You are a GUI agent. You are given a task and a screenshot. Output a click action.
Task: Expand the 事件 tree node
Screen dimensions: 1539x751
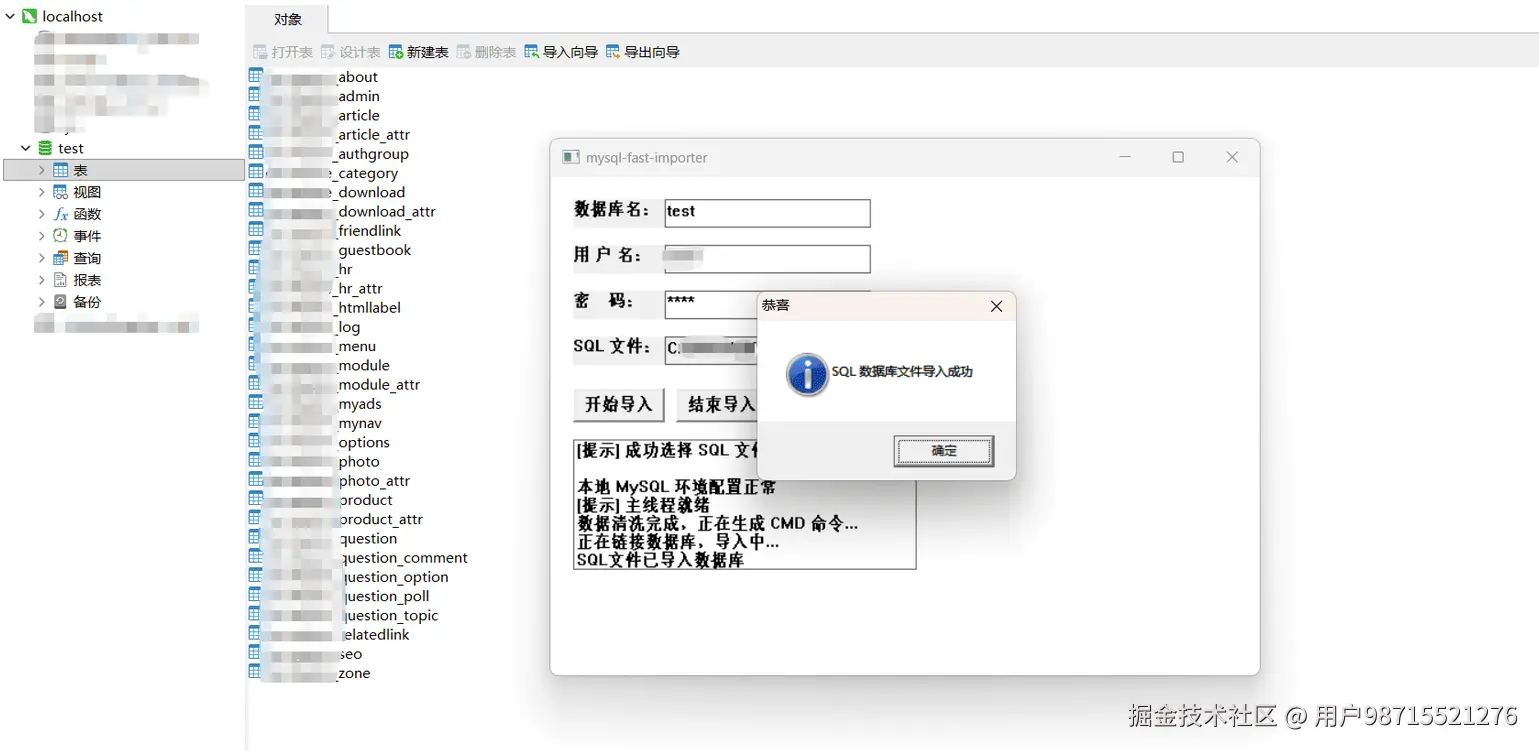coord(41,236)
